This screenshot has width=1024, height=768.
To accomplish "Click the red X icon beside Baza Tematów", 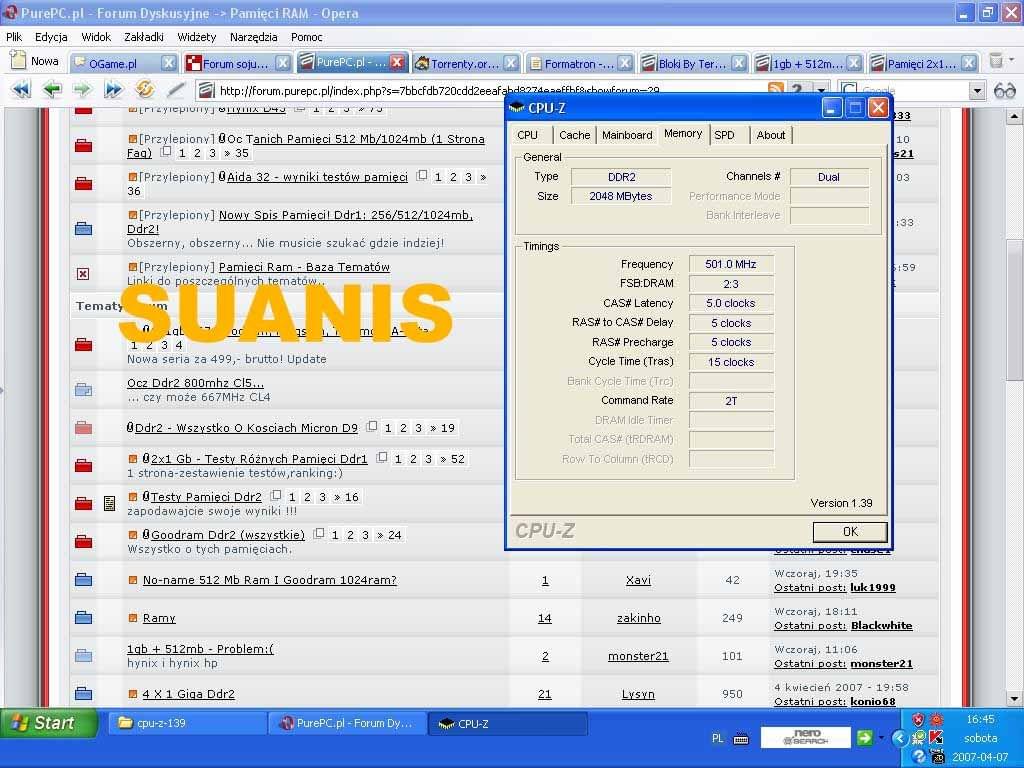I will pyautogui.click(x=83, y=274).
